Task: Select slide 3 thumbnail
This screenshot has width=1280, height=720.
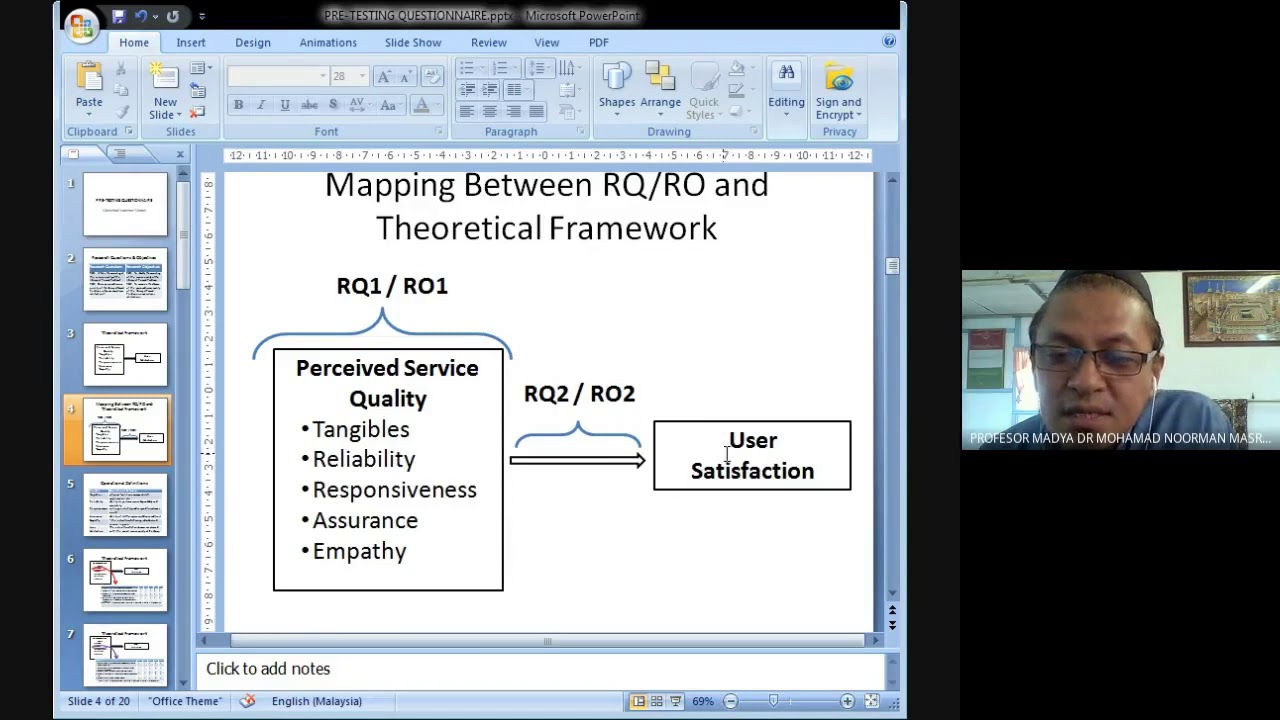Action: [125, 355]
